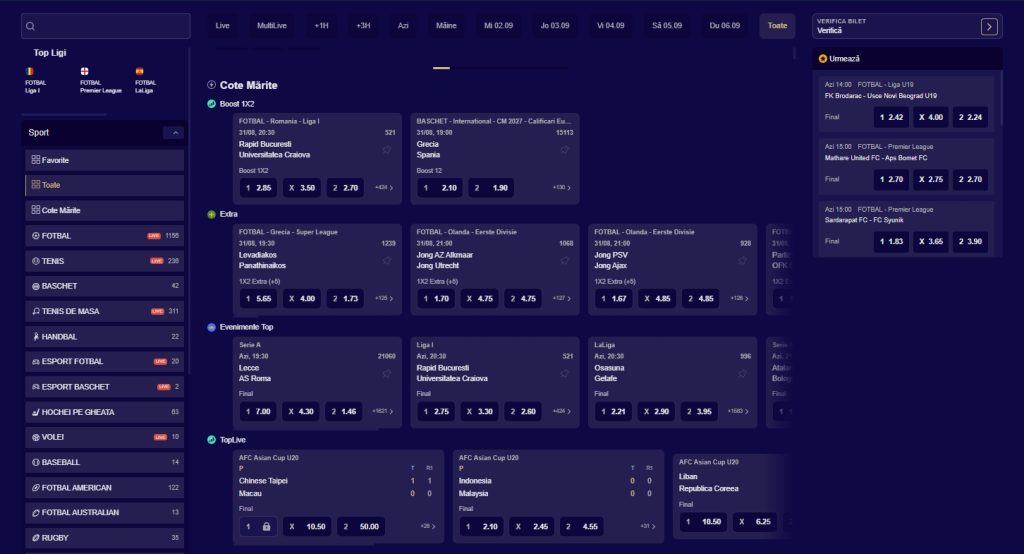
Task: Open the FOTBAL AMERICAN category
Action: click(x=104, y=487)
